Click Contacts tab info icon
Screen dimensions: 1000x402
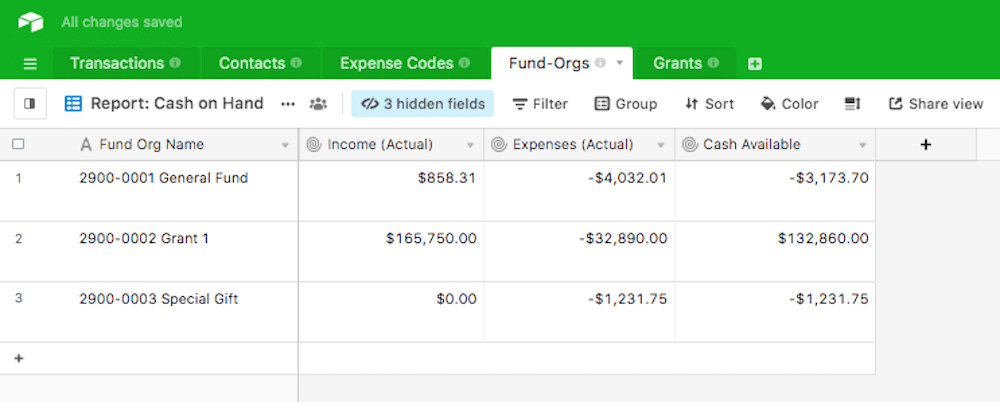(x=296, y=63)
